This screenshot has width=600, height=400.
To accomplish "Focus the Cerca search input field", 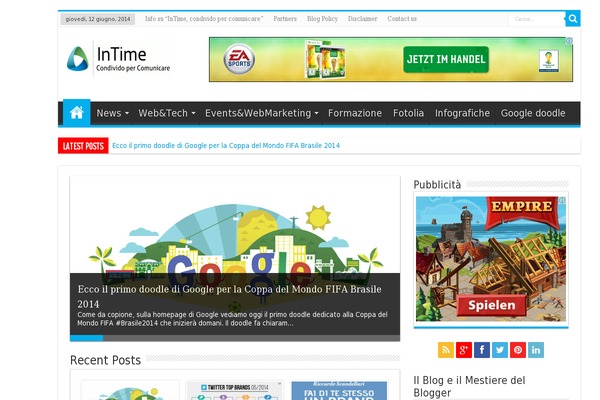I will click(x=537, y=19).
